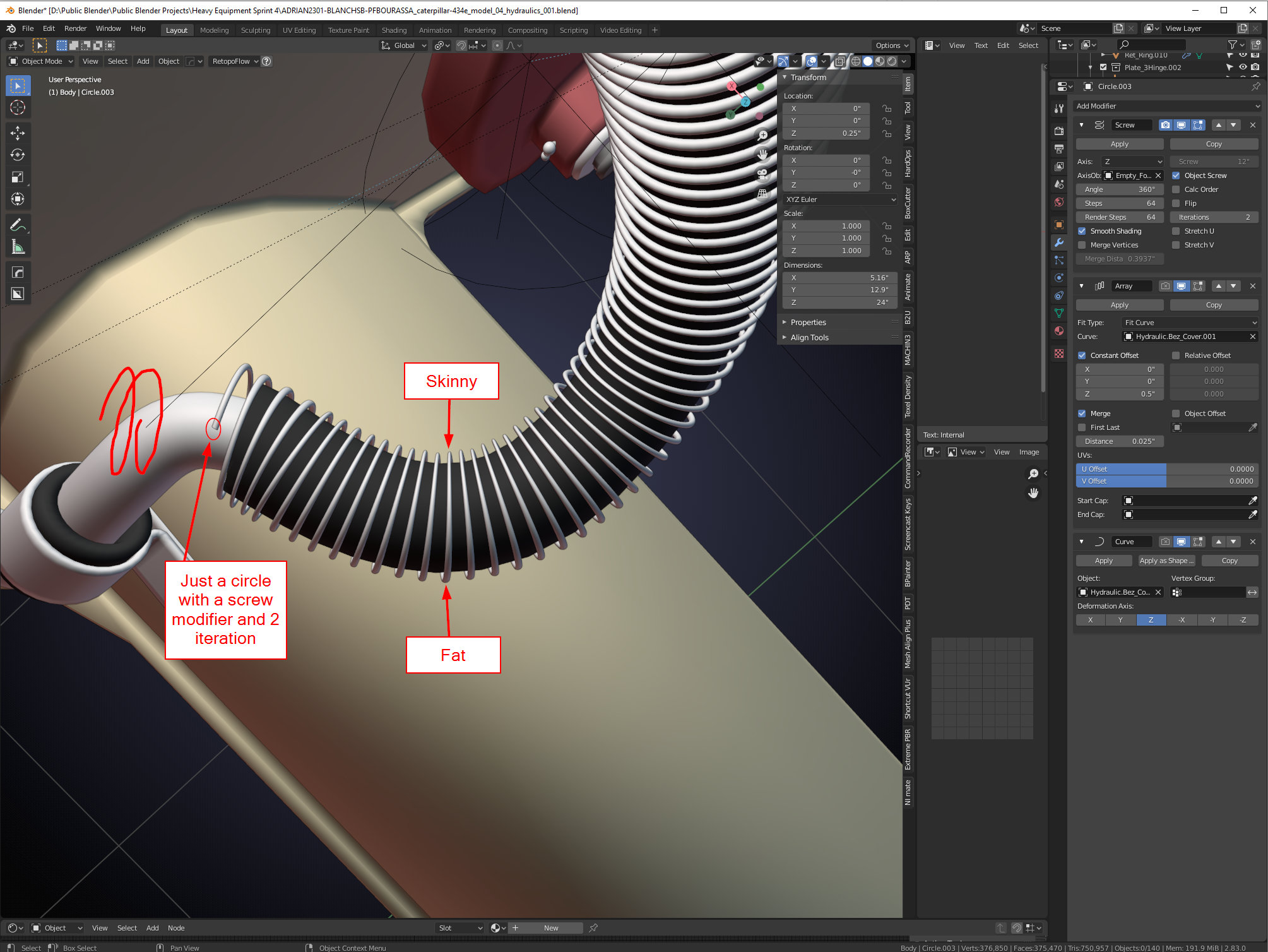Enable the Calc Order checkbox
The height and width of the screenshot is (952, 1268).
[x=1176, y=189]
